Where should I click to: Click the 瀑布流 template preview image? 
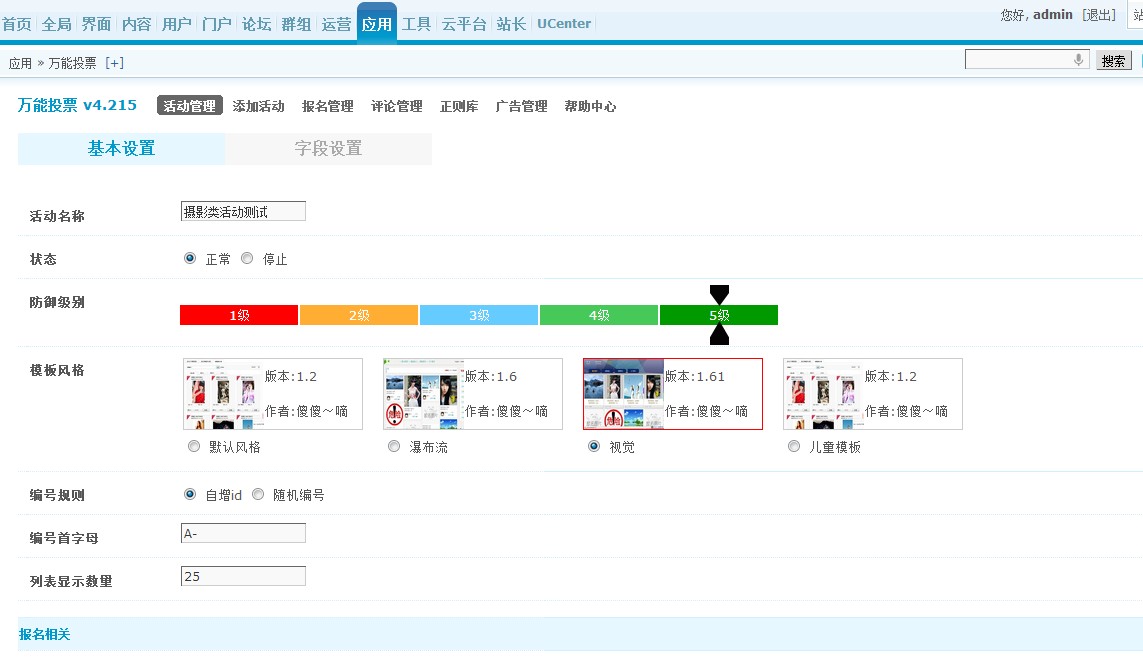point(422,393)
